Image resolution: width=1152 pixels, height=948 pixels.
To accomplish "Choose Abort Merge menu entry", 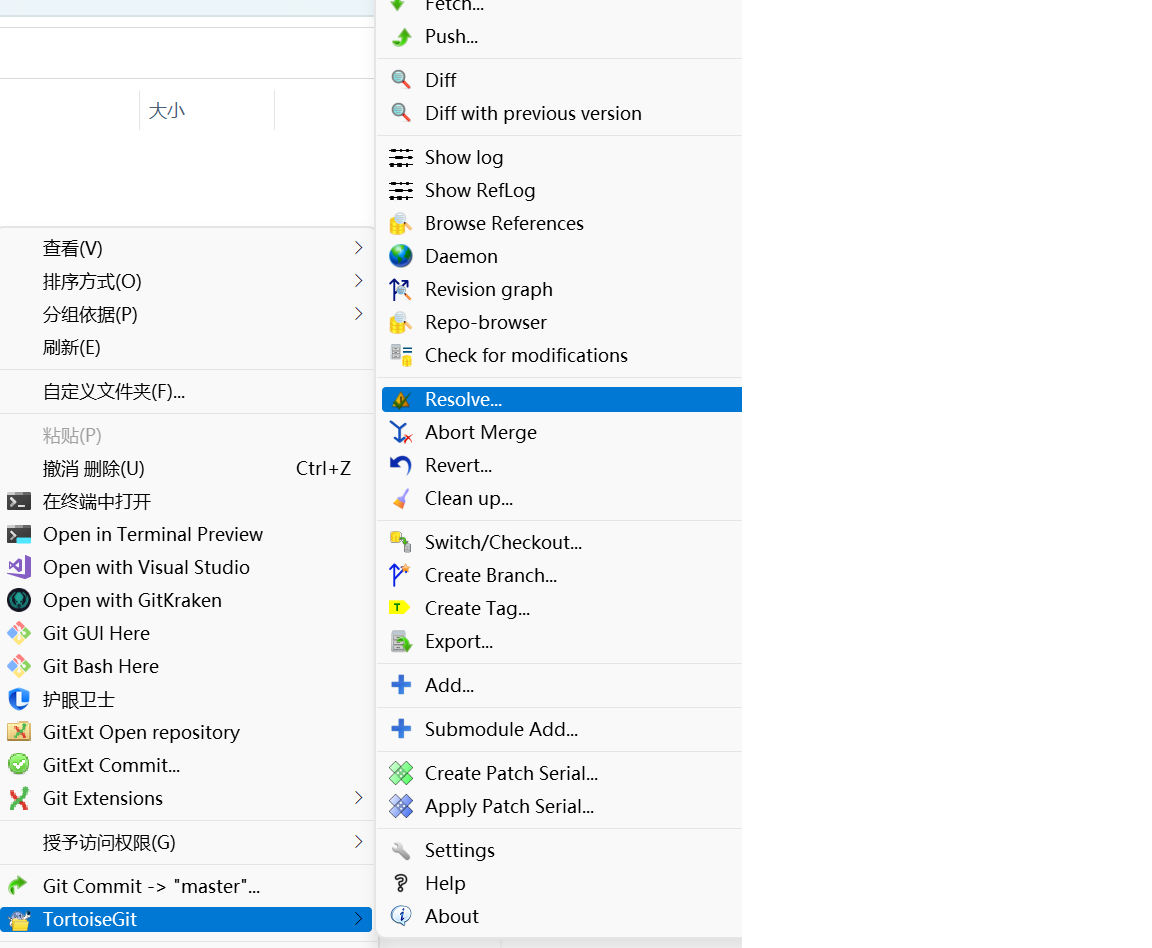I will click(562, 433).
